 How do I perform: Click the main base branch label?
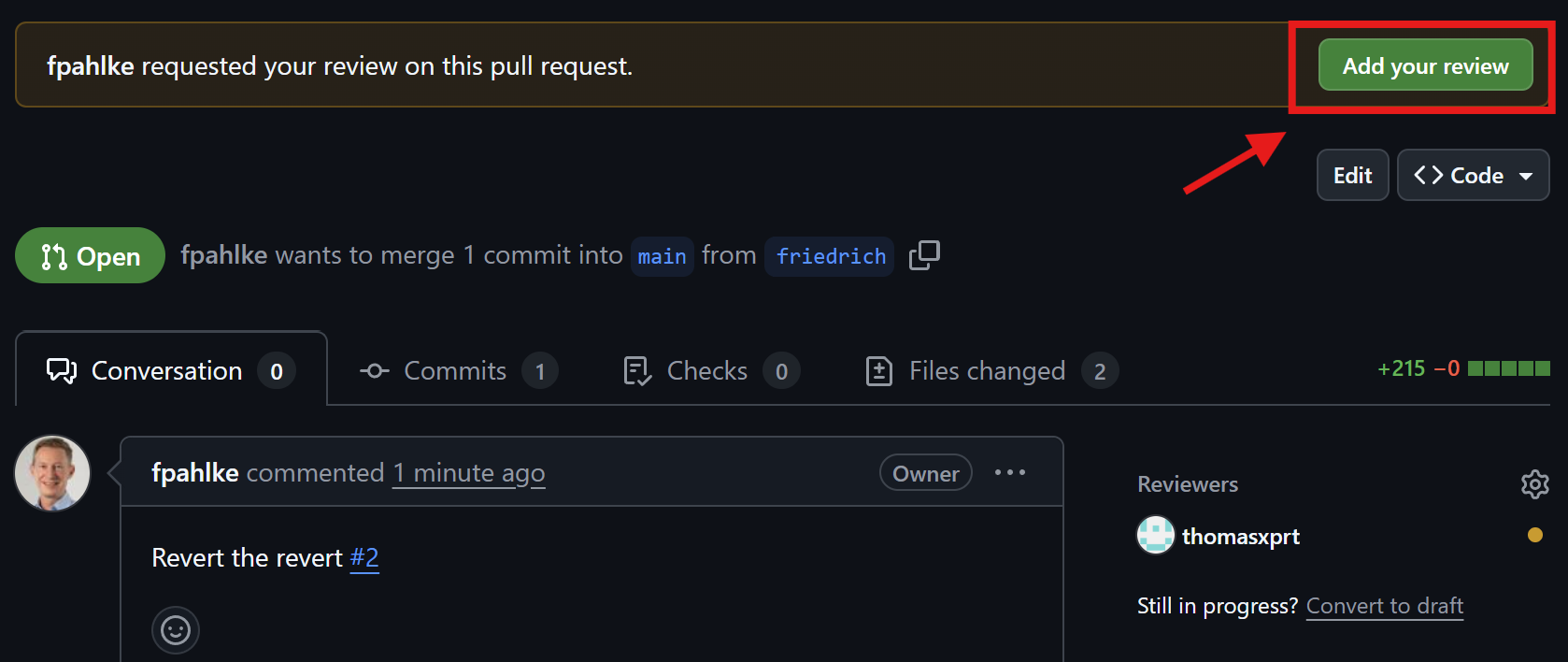click(662, 256)
